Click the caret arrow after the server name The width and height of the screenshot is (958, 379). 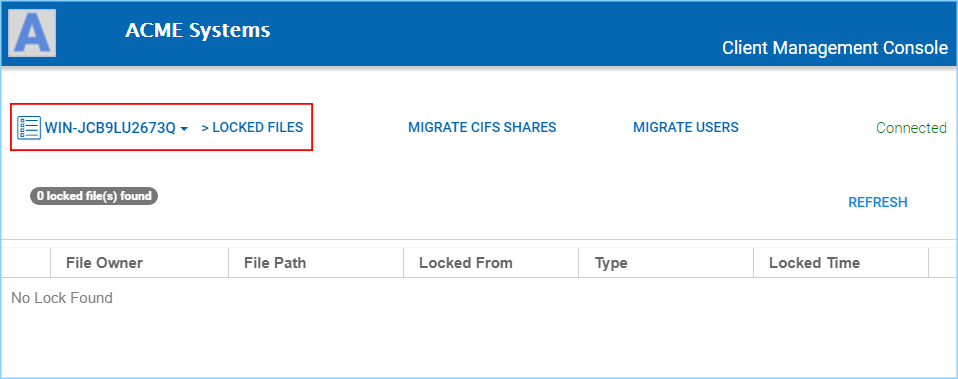tap(184, 128)
